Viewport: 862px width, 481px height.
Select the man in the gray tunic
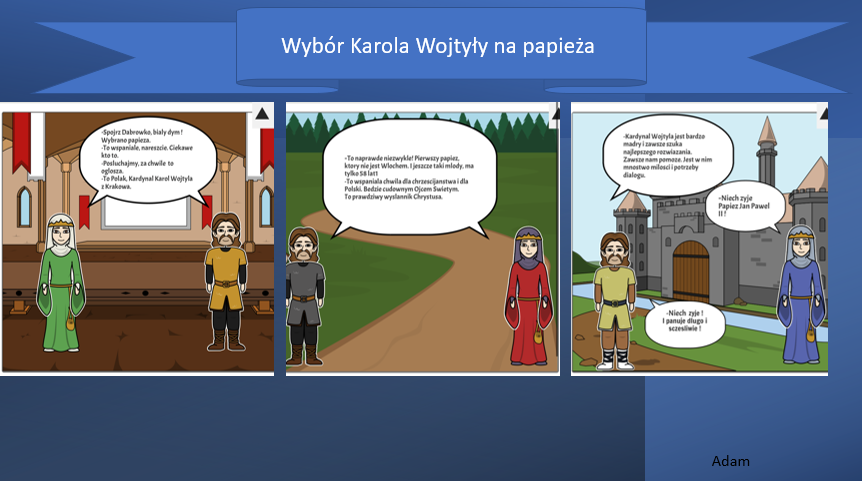point(304,296)
